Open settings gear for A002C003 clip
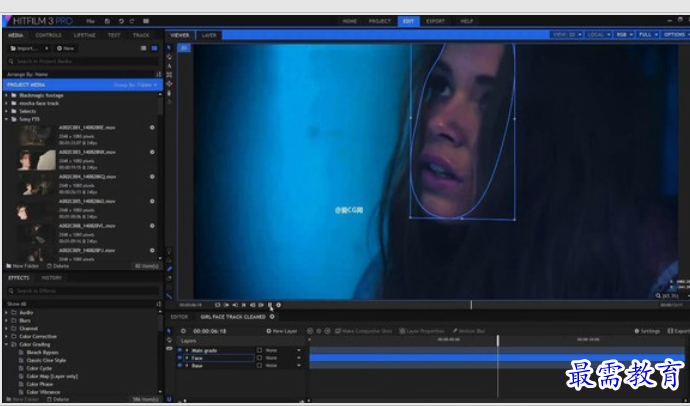This screenshot has height=406, width=690. tap(152, 152)
